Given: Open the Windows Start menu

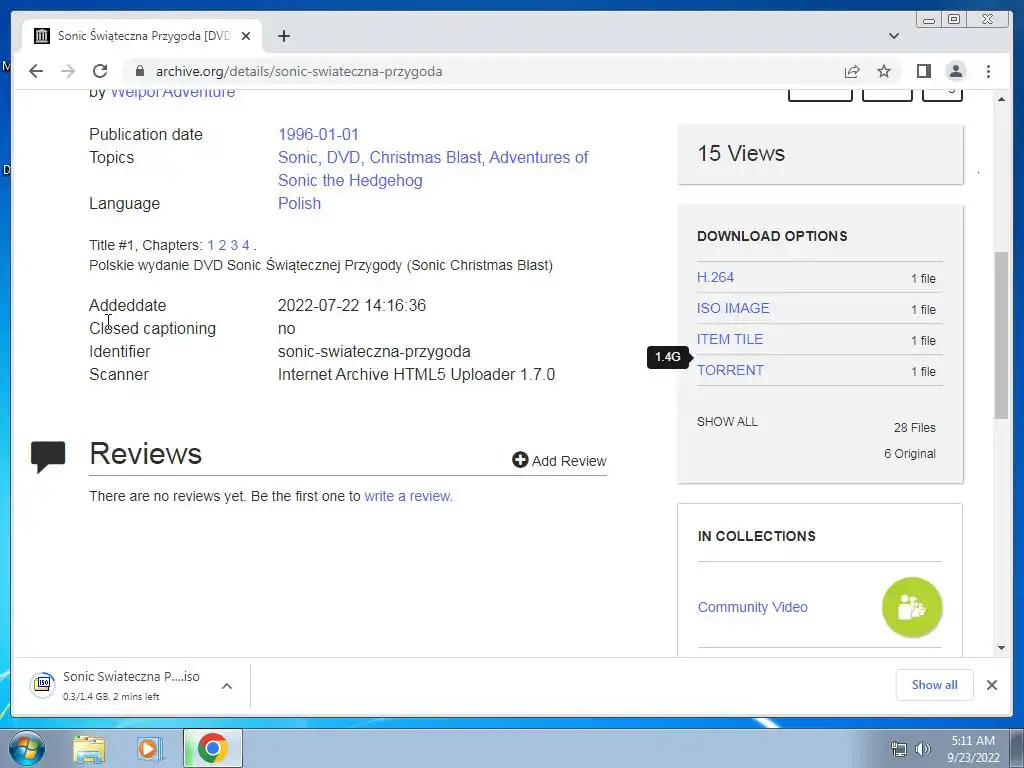Looking at the screenshot, I should point(27,748).
